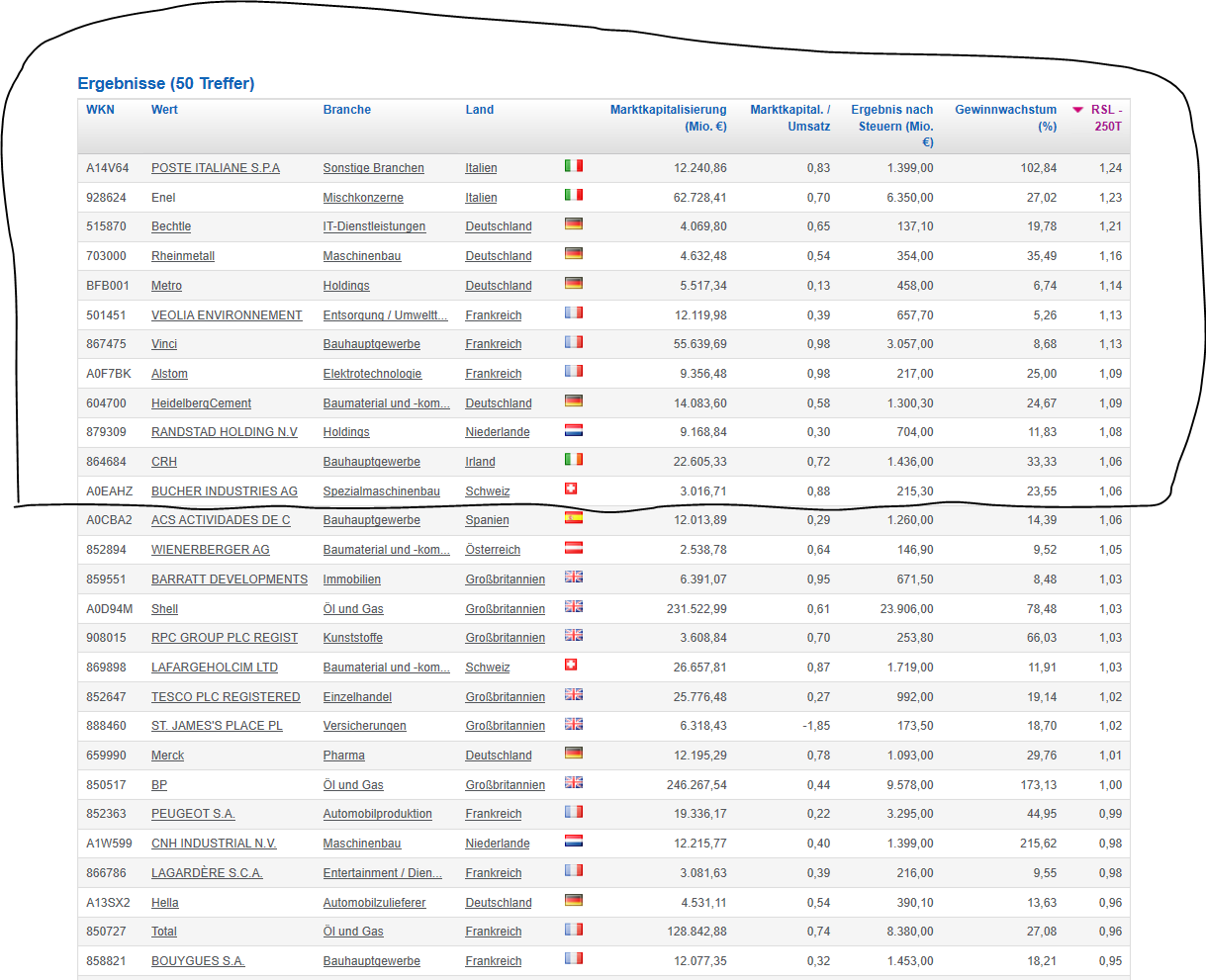Sort table by Wert column header
The image size is (1206, 980).
click(164, 110)
